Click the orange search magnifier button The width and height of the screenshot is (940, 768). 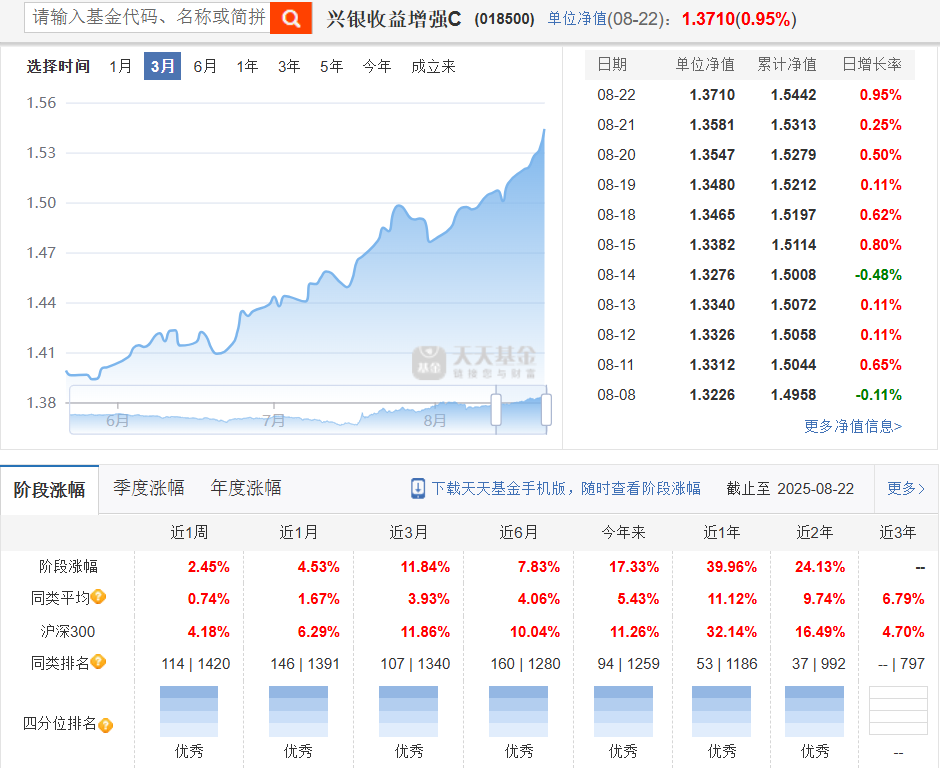click(291, 18)
